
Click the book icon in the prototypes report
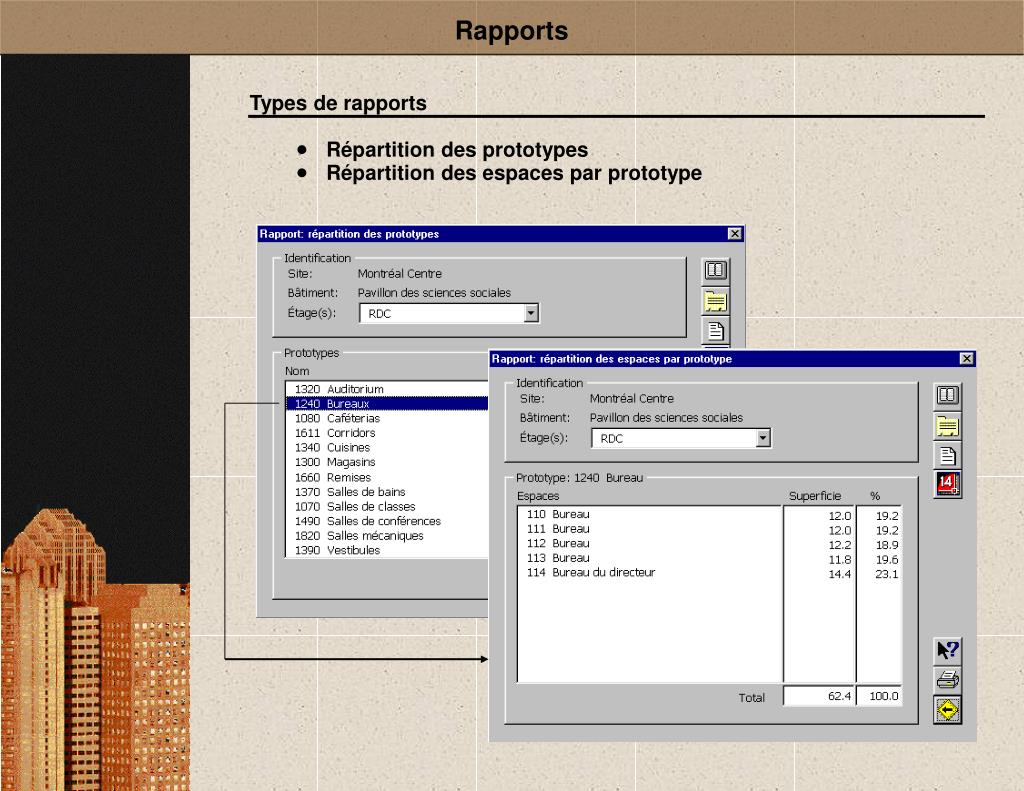[716, 270]
